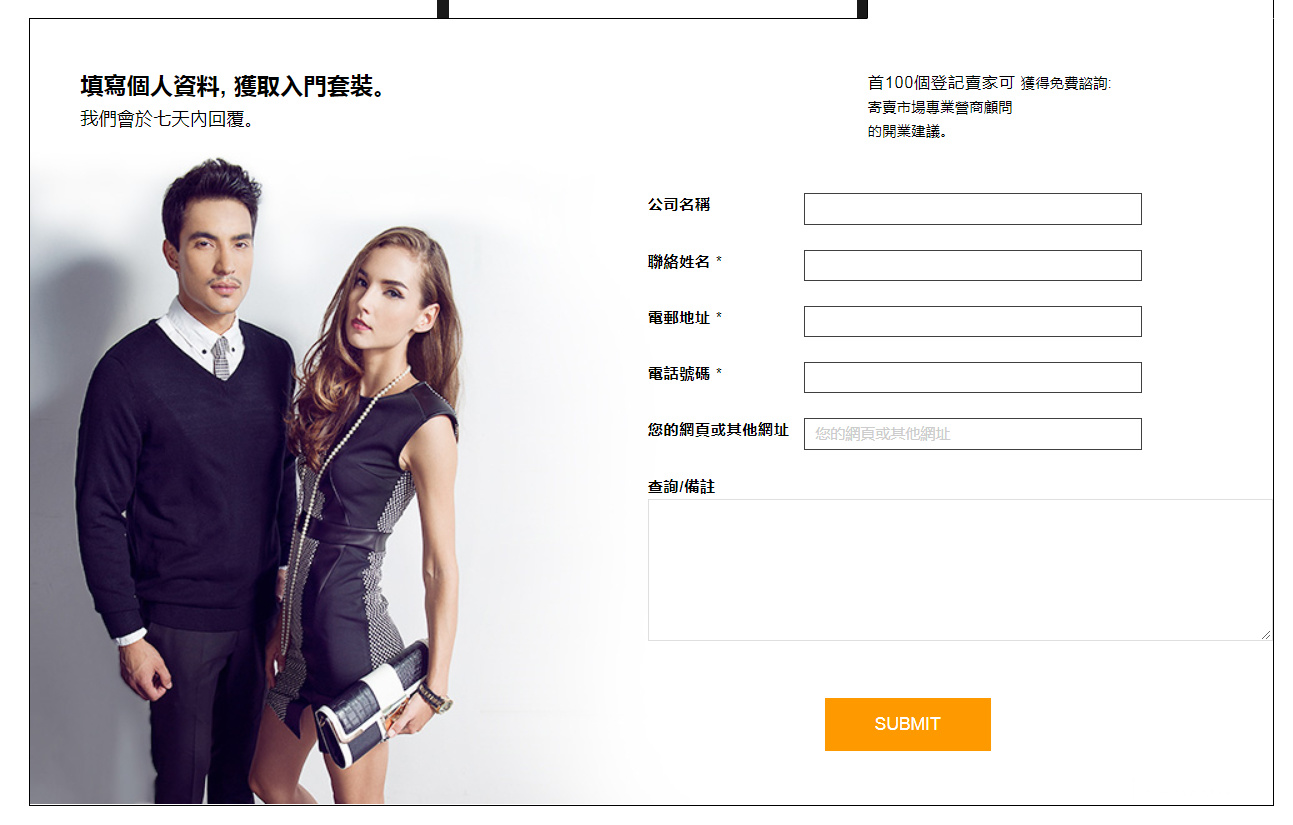Click into the 電話號碼 field
1293x825 pixels.
tap(972, 377)
